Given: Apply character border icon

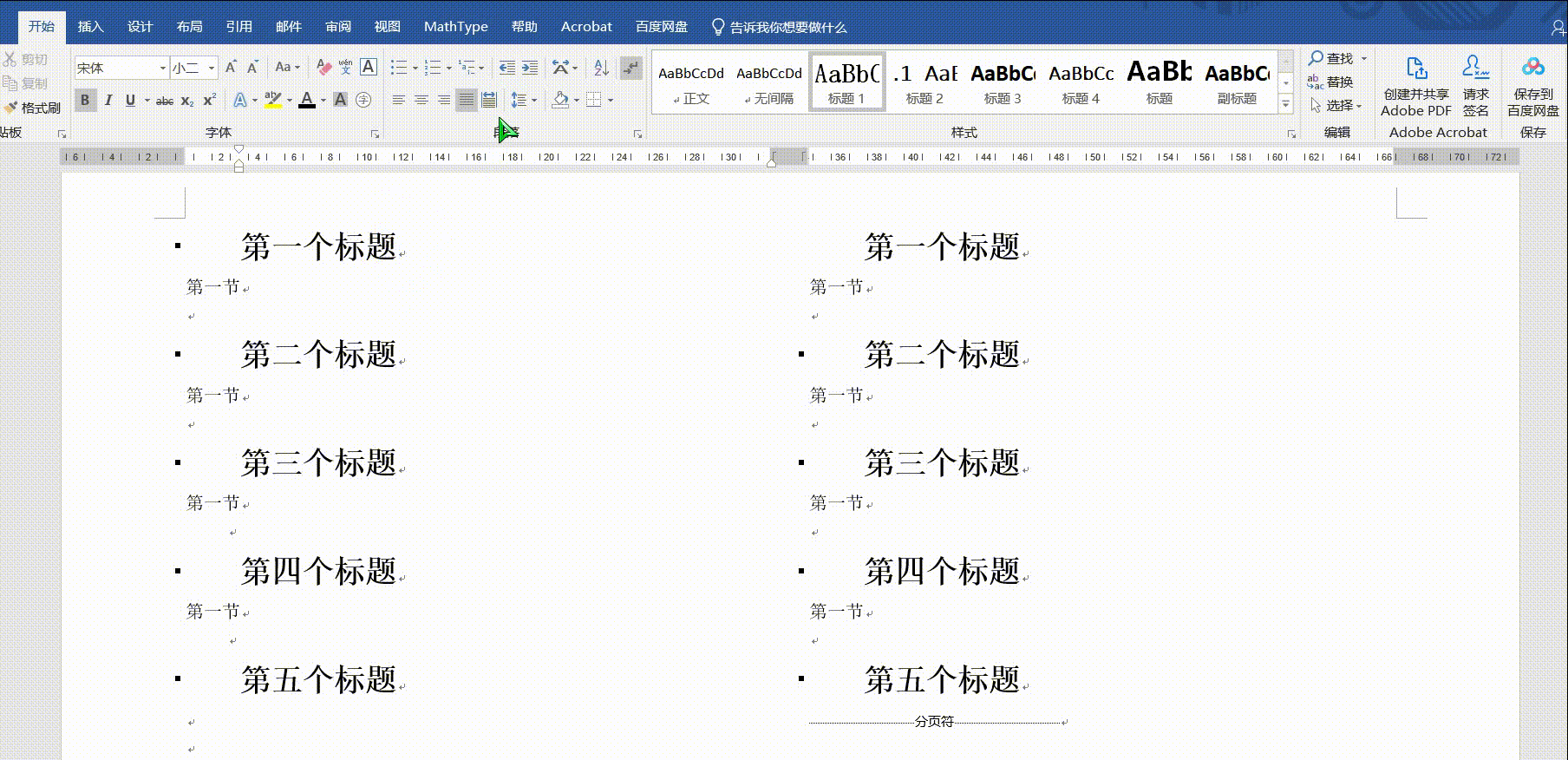Looking at the screenshot, I should (369, 68).
